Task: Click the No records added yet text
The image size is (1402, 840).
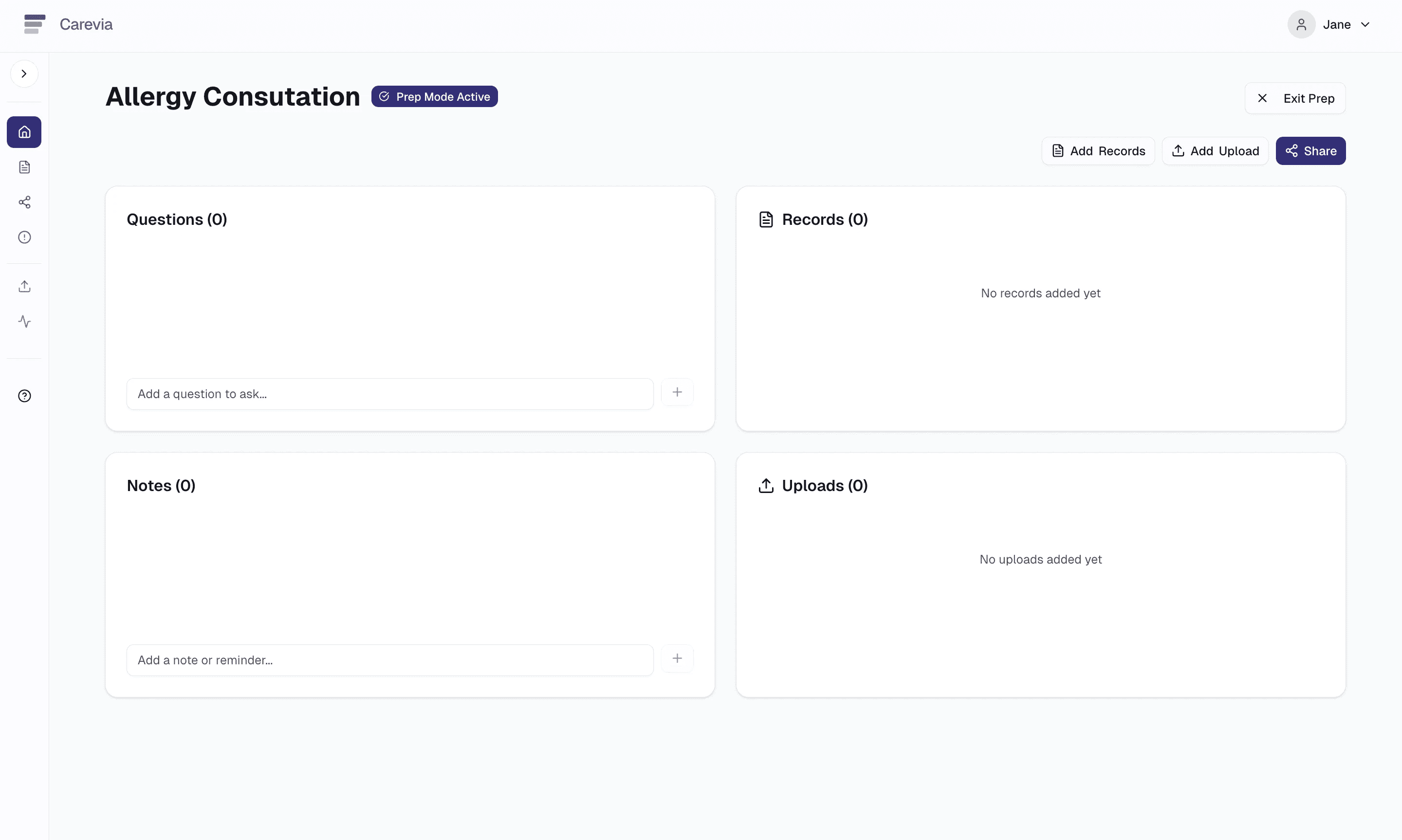Action: click(1040, 293)
